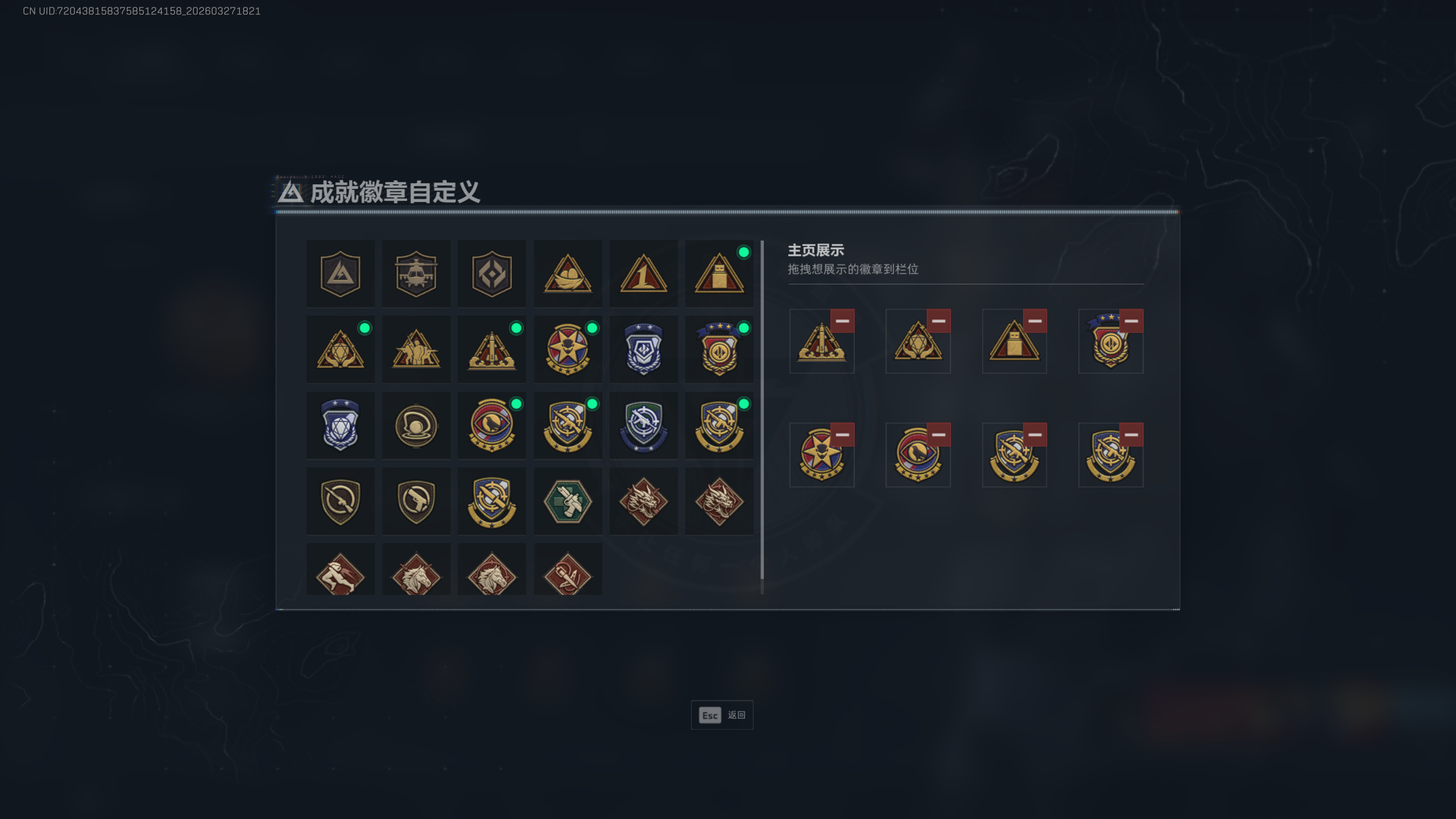Remove USB-drive triangle badge from display slot
1456x819 pixels.
1035,321
